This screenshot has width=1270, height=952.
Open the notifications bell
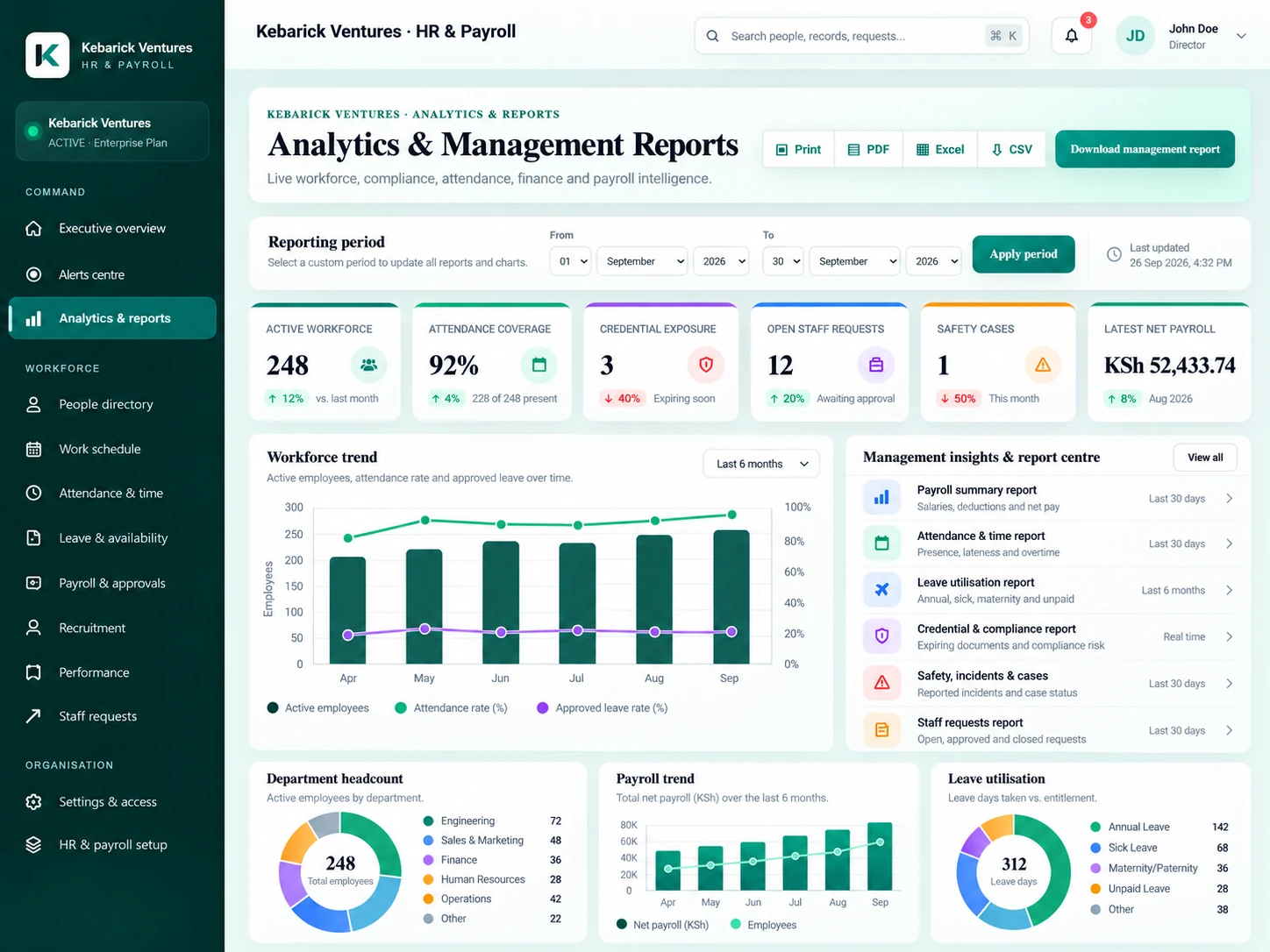1071,36
